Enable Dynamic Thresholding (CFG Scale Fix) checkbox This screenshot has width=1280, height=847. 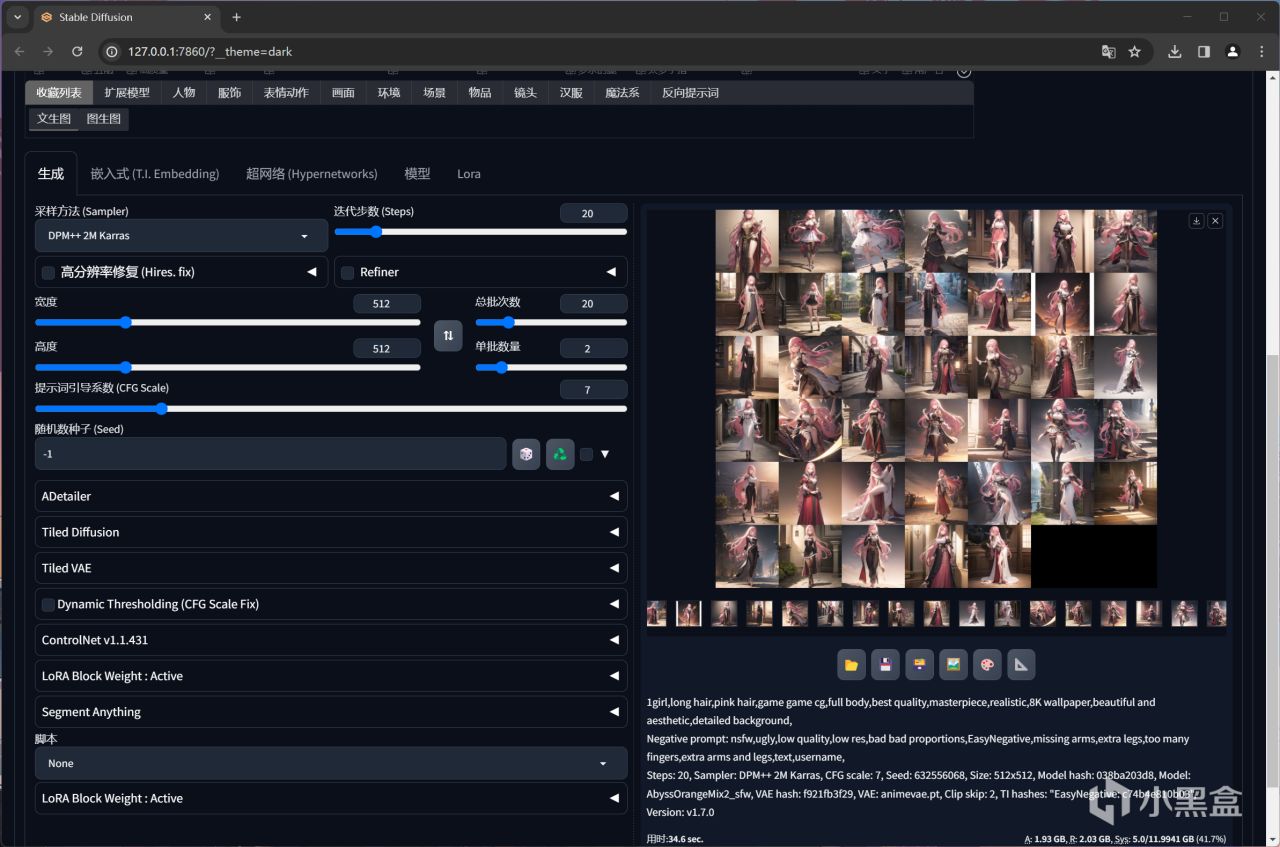(x=48, y=604)
